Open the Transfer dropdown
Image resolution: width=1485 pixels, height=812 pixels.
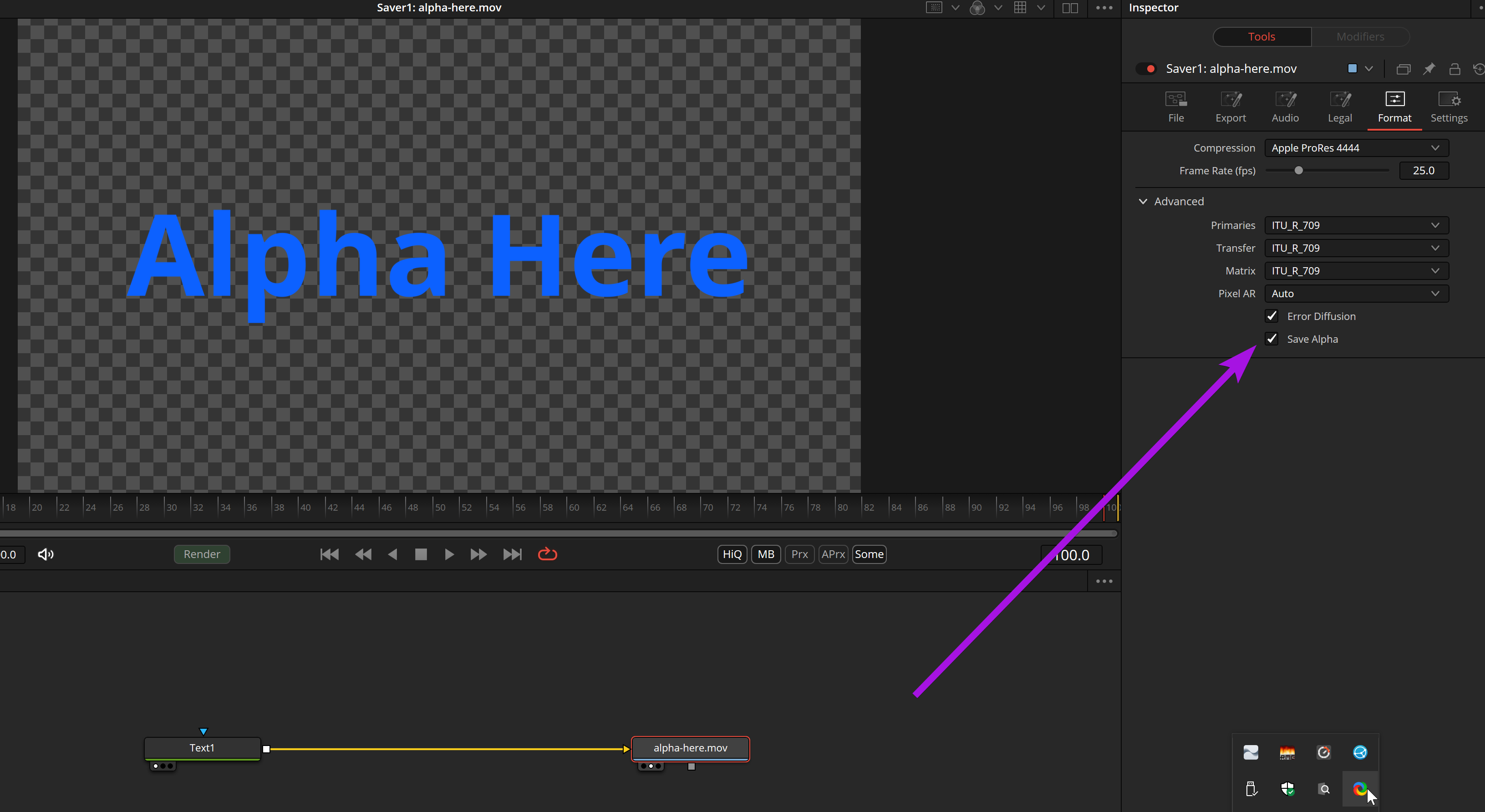coord(1356,248)
